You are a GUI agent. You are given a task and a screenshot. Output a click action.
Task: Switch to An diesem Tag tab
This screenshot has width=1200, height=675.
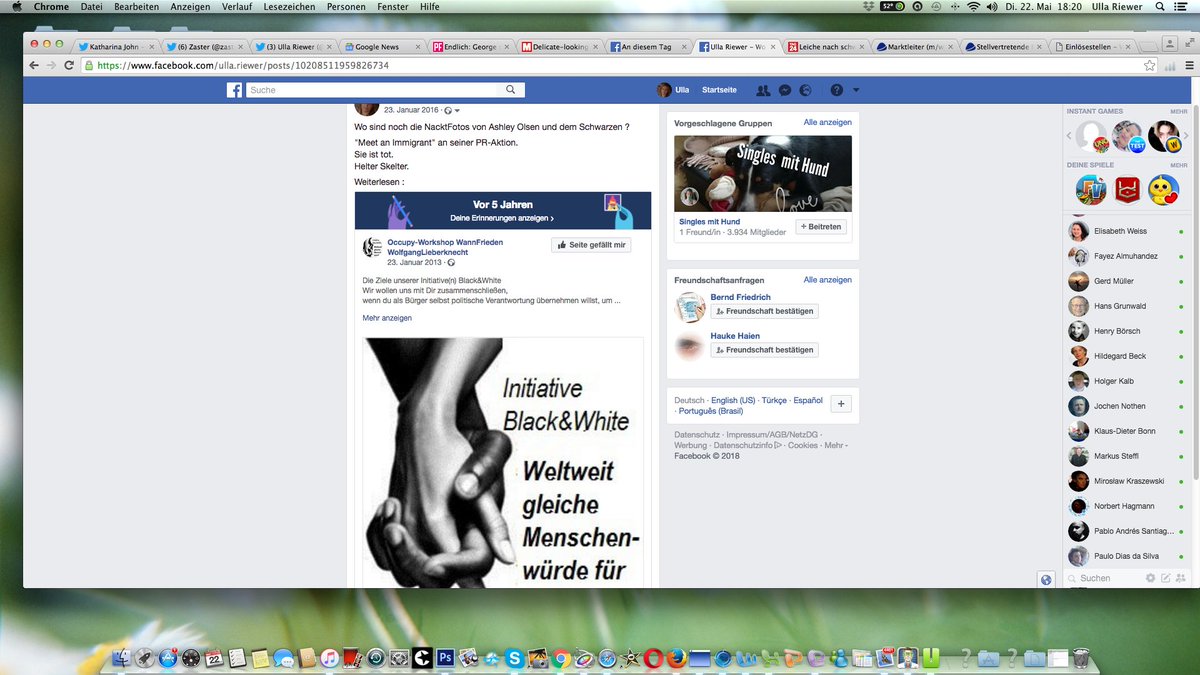[649, 46]
